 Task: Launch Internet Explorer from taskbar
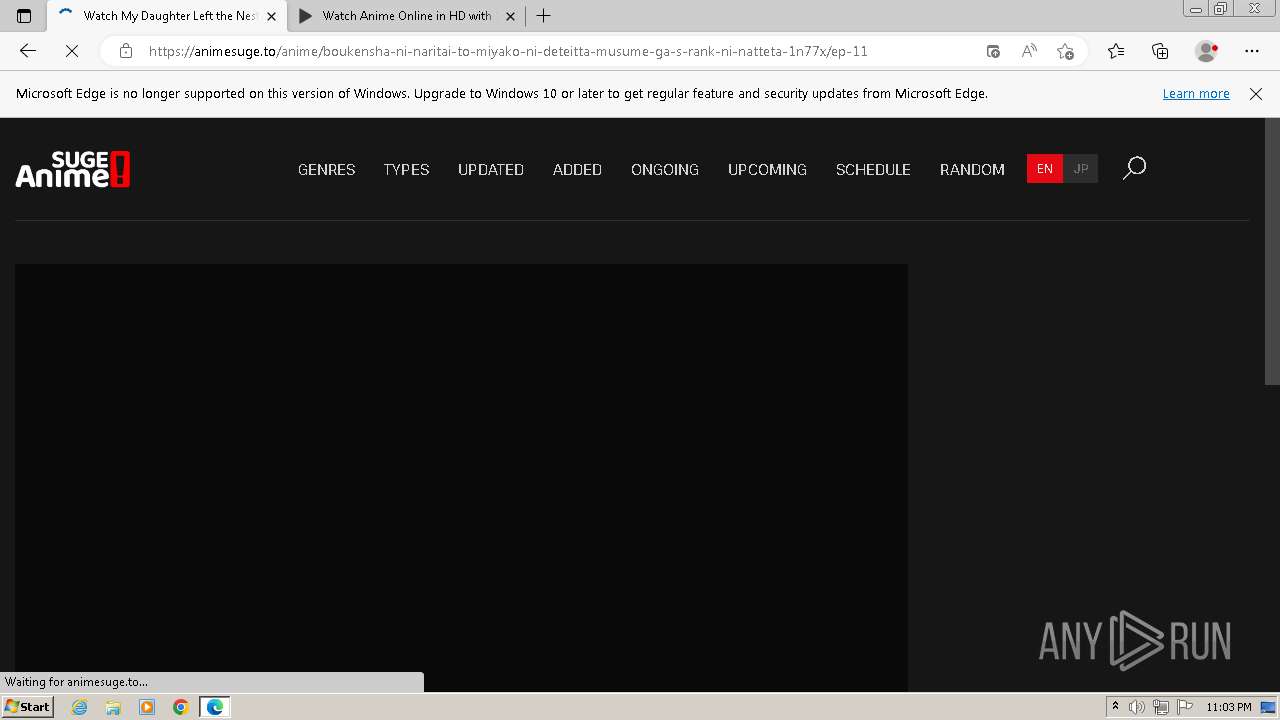79,707
